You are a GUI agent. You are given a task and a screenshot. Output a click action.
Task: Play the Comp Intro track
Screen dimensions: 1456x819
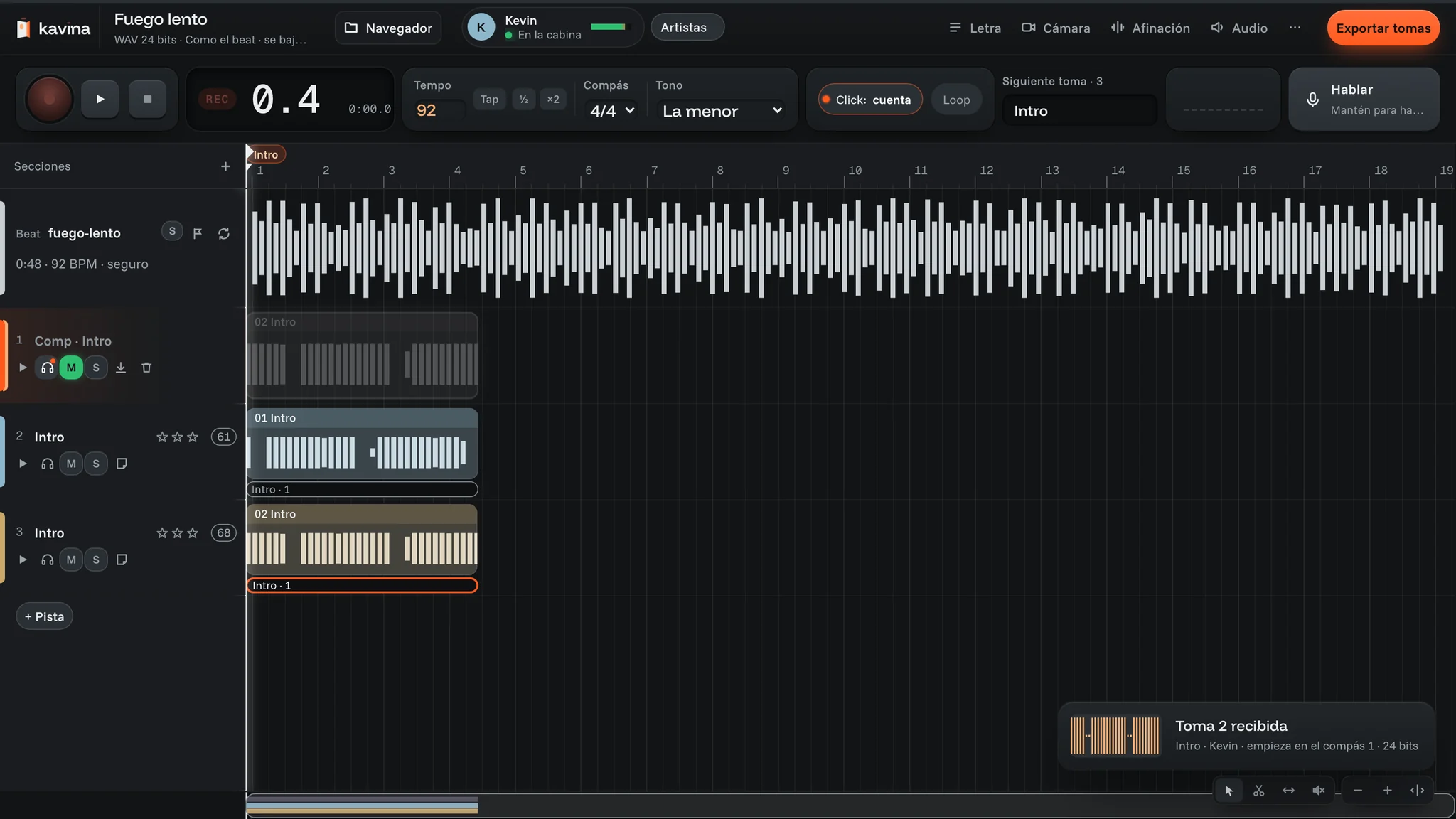point(23,368)
